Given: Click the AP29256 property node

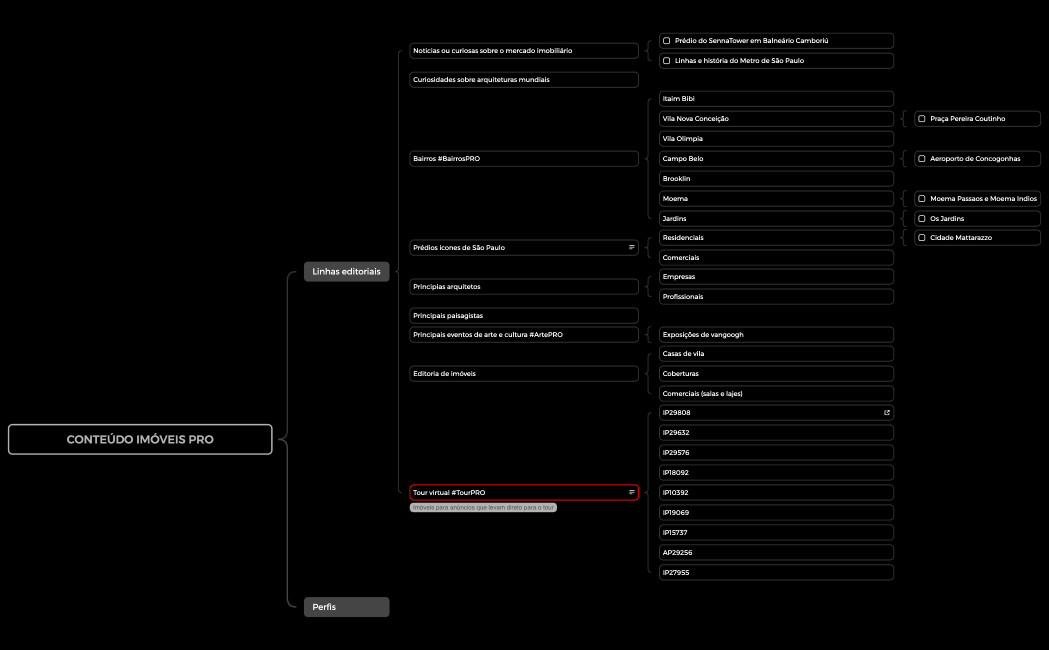Looking at the screenshot, I should point(776,553).
